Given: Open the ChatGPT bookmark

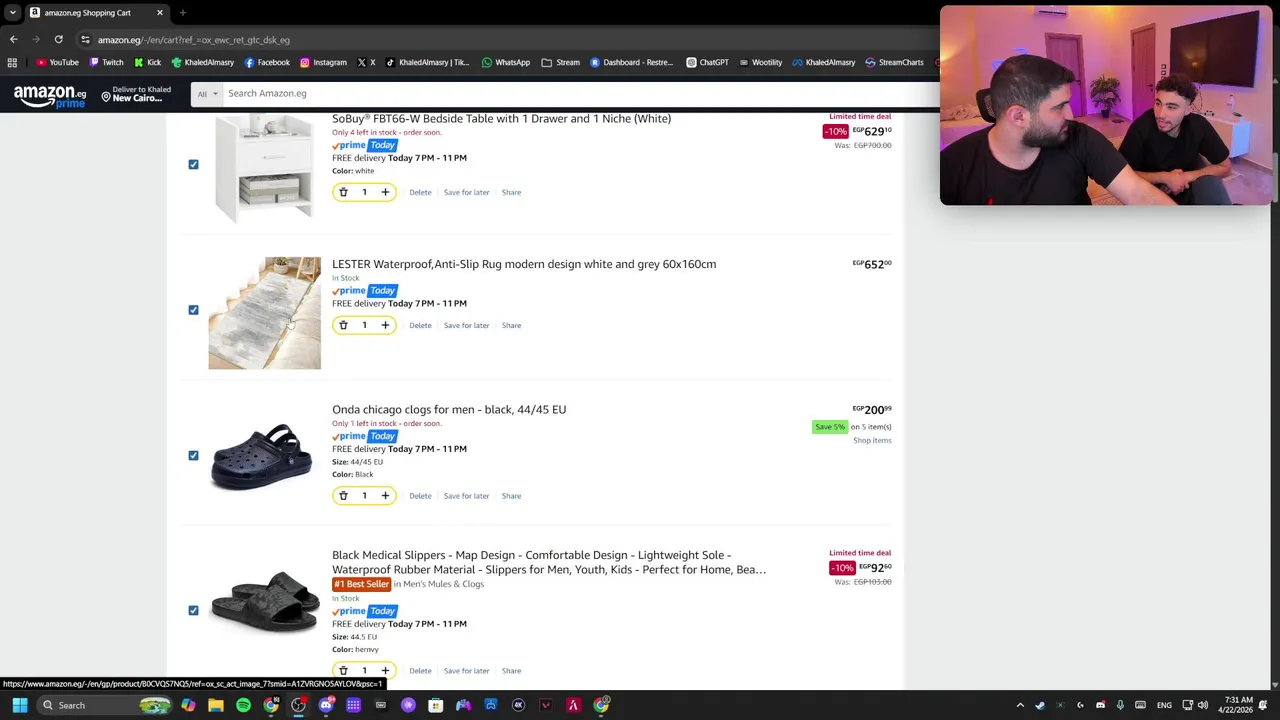Looking at the screenshot, I should pyautogui.click(x=707, y=62).
